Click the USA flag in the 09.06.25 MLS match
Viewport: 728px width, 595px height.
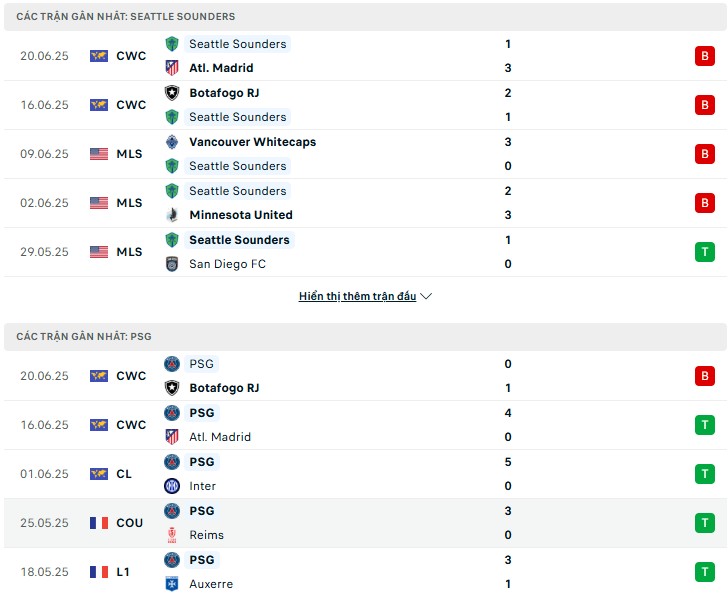99,154
